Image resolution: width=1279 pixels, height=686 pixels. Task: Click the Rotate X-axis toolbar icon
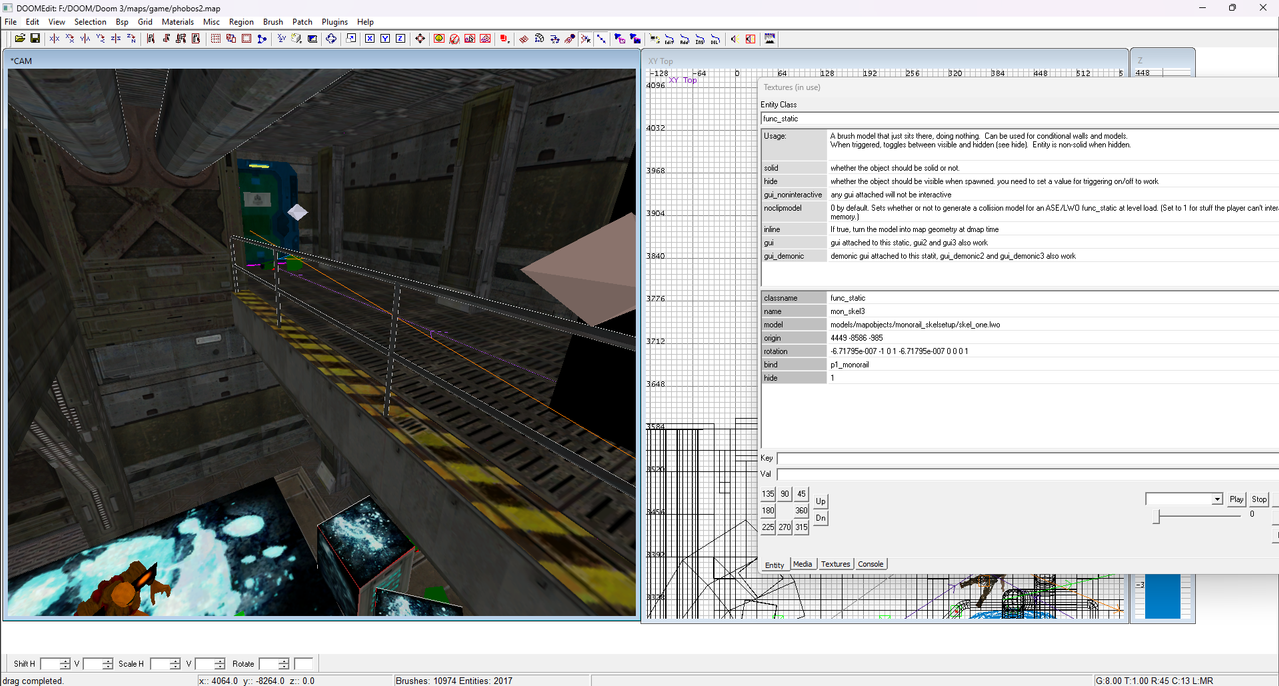(x=70, y=39)
